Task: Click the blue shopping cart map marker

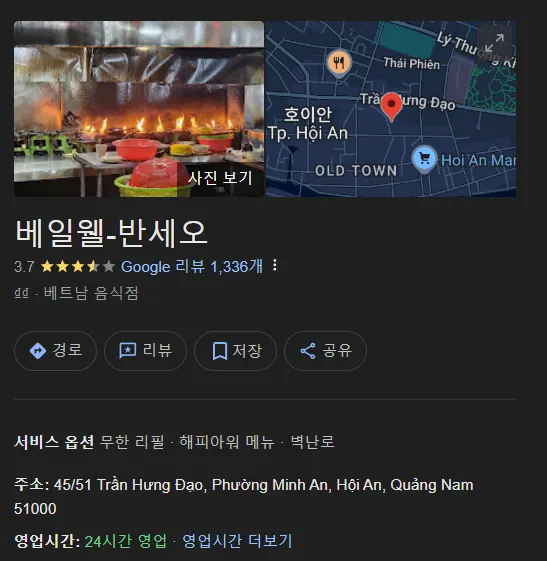Action: click(424, 159)
